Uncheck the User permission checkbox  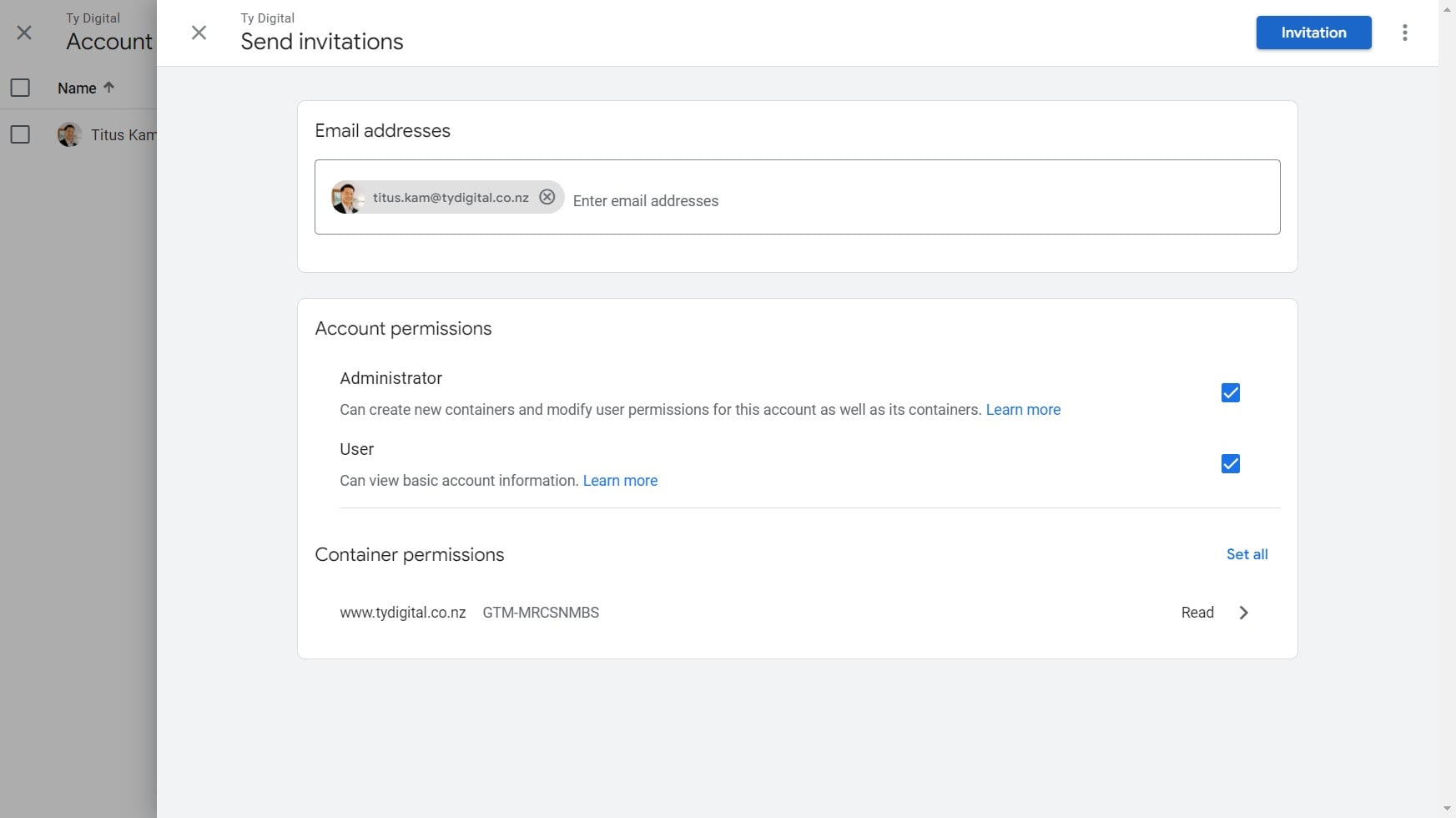pos(1230,463)
